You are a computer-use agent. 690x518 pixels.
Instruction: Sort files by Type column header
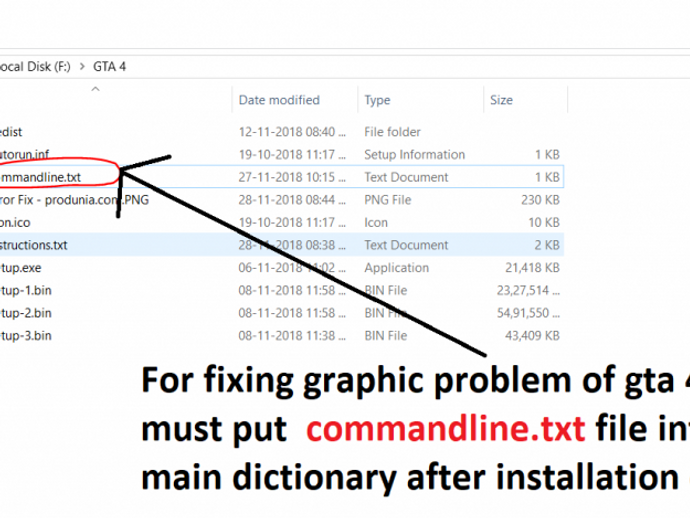(x=377, y=100)
